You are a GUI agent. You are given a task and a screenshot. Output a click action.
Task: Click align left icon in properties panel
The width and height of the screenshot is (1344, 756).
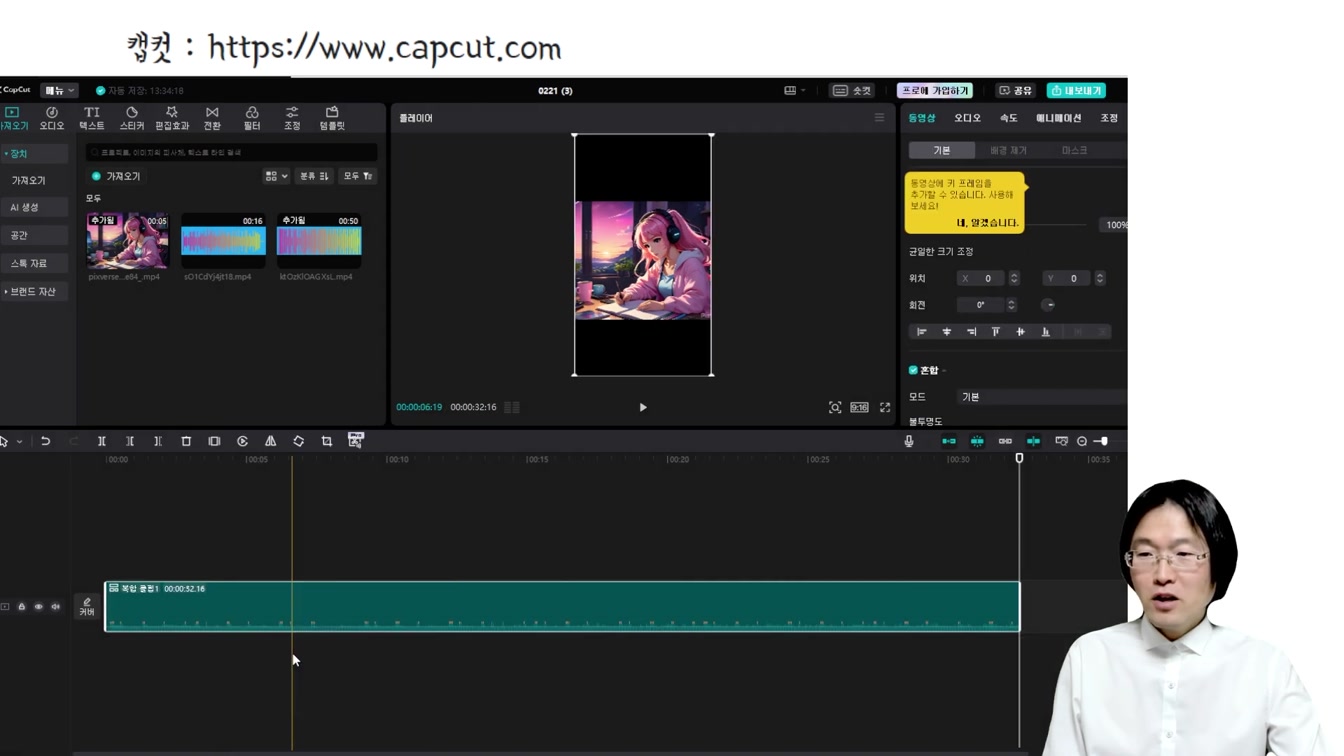(x=922, y=332)
